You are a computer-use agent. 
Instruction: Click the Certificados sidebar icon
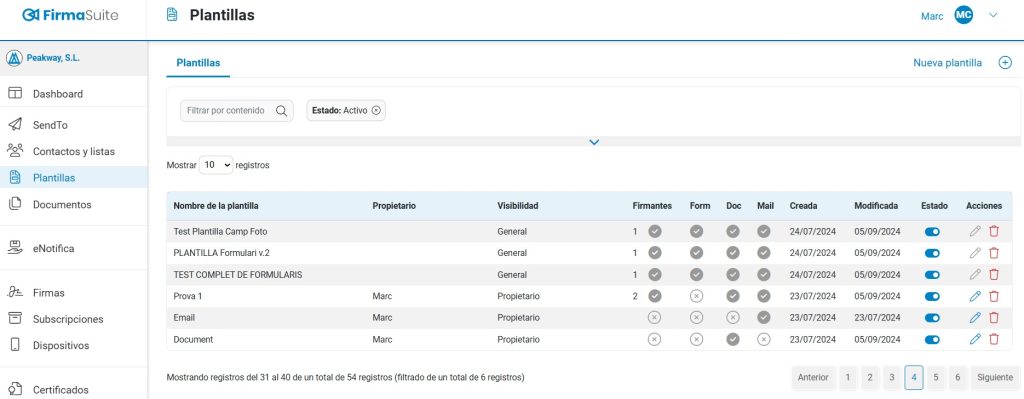coord(15,389)
